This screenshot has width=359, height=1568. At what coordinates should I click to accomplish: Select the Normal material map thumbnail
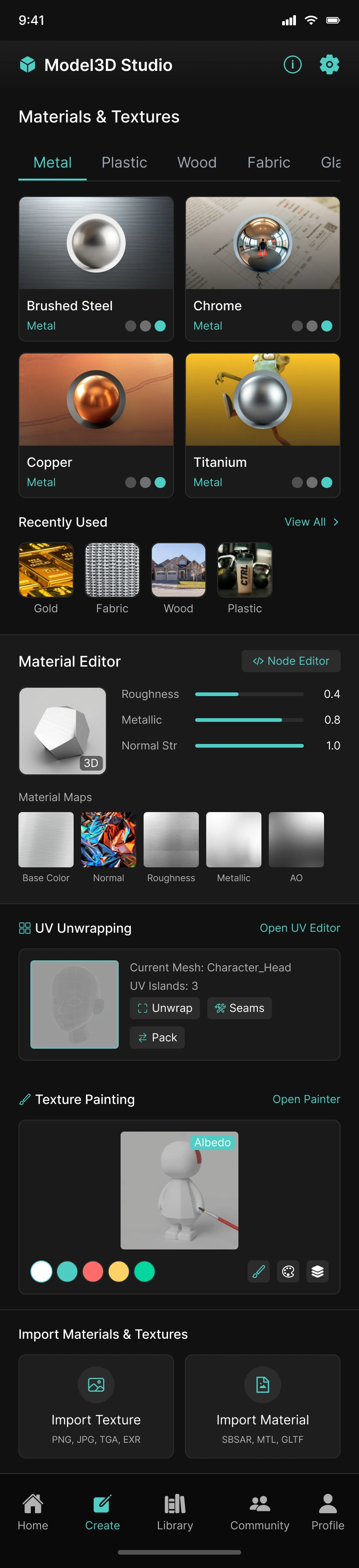108,839
